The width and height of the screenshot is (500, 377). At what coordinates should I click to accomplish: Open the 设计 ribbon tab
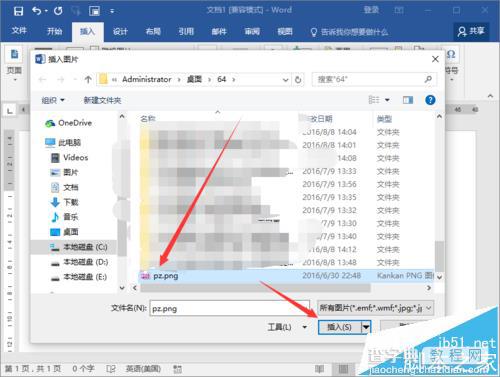[120, 32]
